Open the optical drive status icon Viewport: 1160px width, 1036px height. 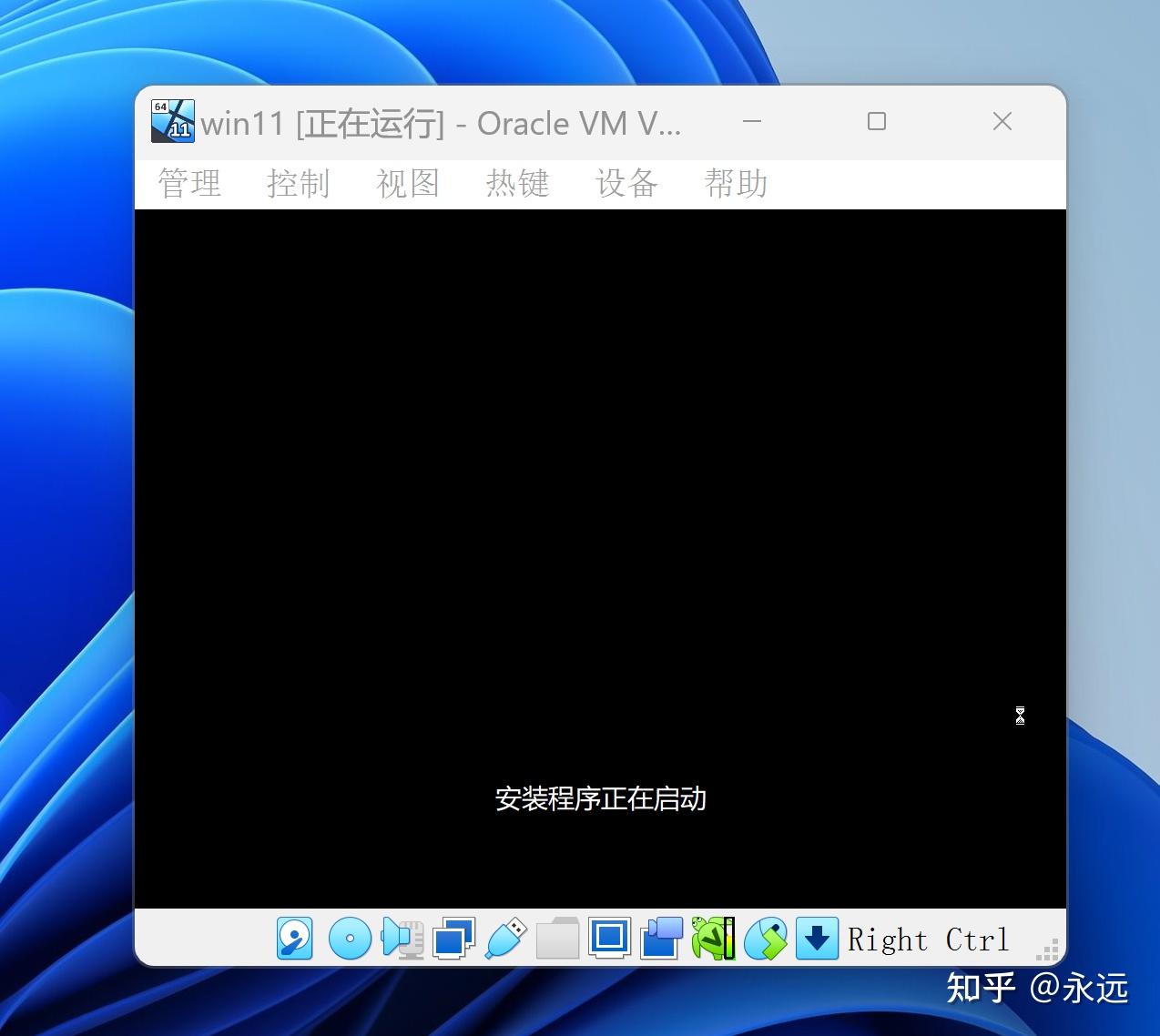[348, 938]
